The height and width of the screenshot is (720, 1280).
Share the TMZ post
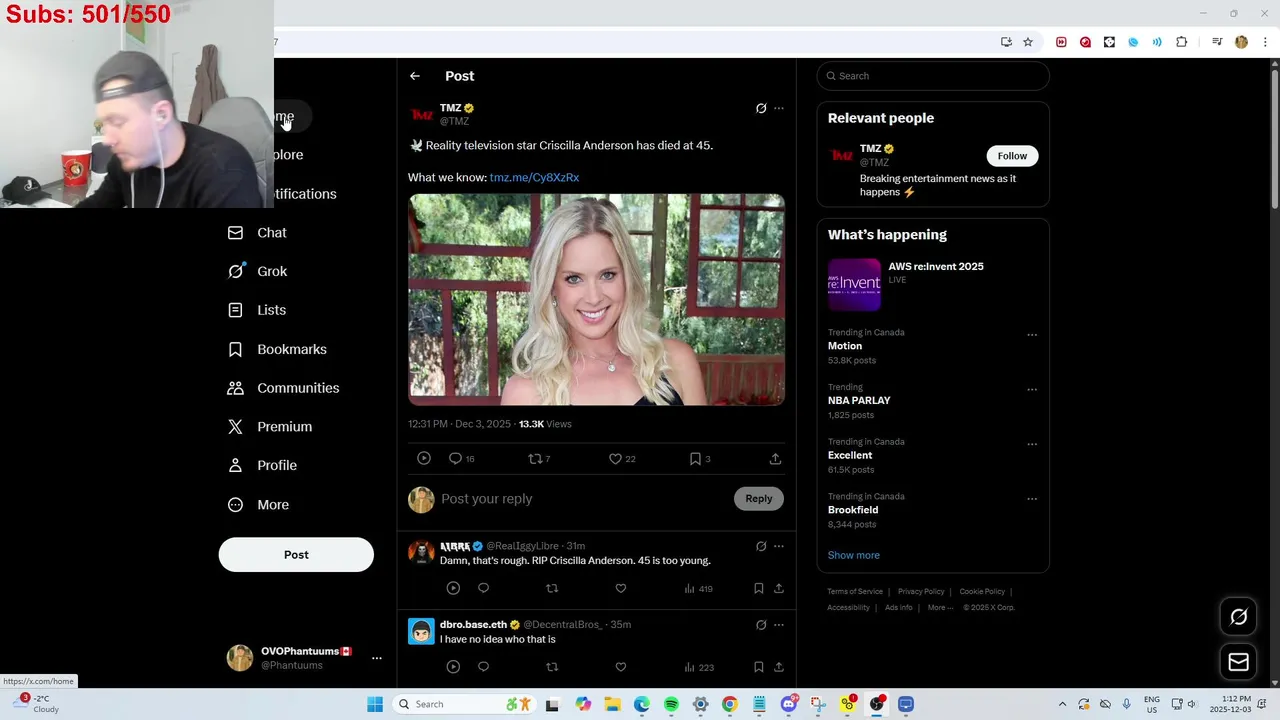click(775, 458)
